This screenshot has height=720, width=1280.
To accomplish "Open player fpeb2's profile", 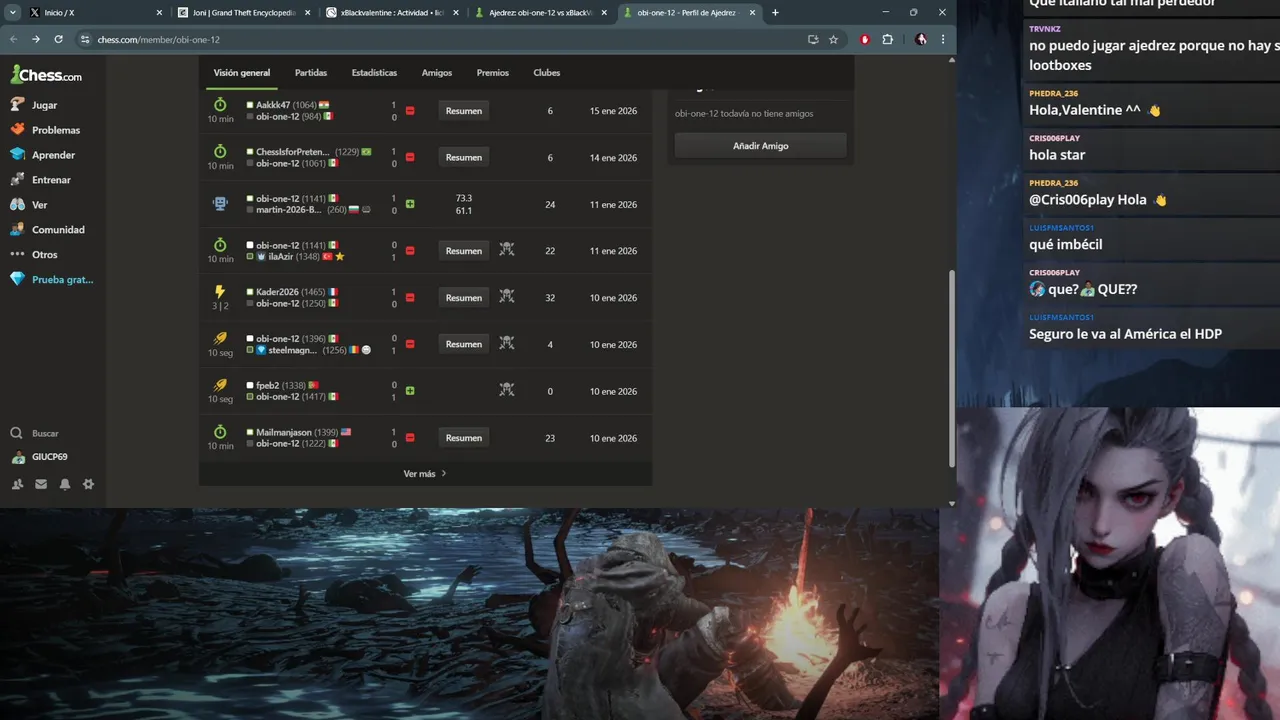I will point(267,385).
